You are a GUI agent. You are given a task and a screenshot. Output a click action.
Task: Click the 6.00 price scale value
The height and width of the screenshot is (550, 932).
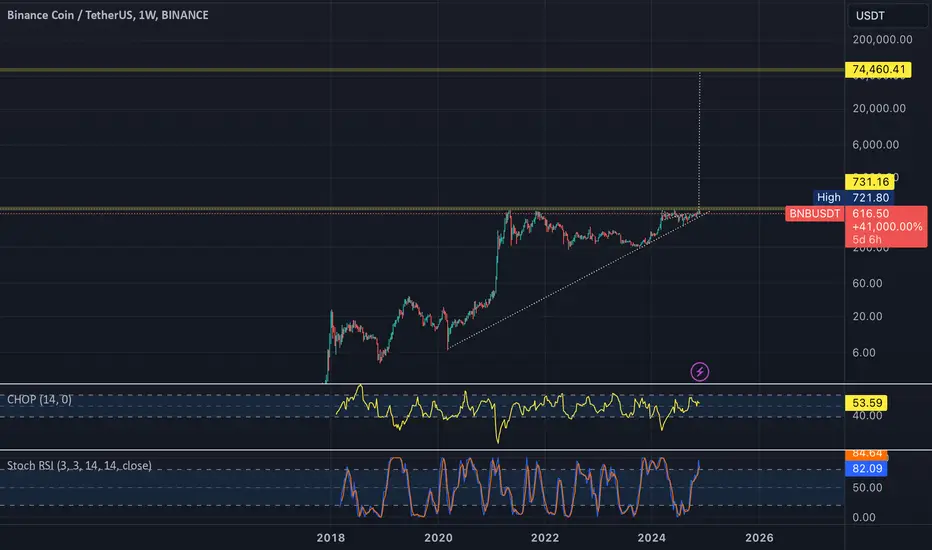click(864, 353)
